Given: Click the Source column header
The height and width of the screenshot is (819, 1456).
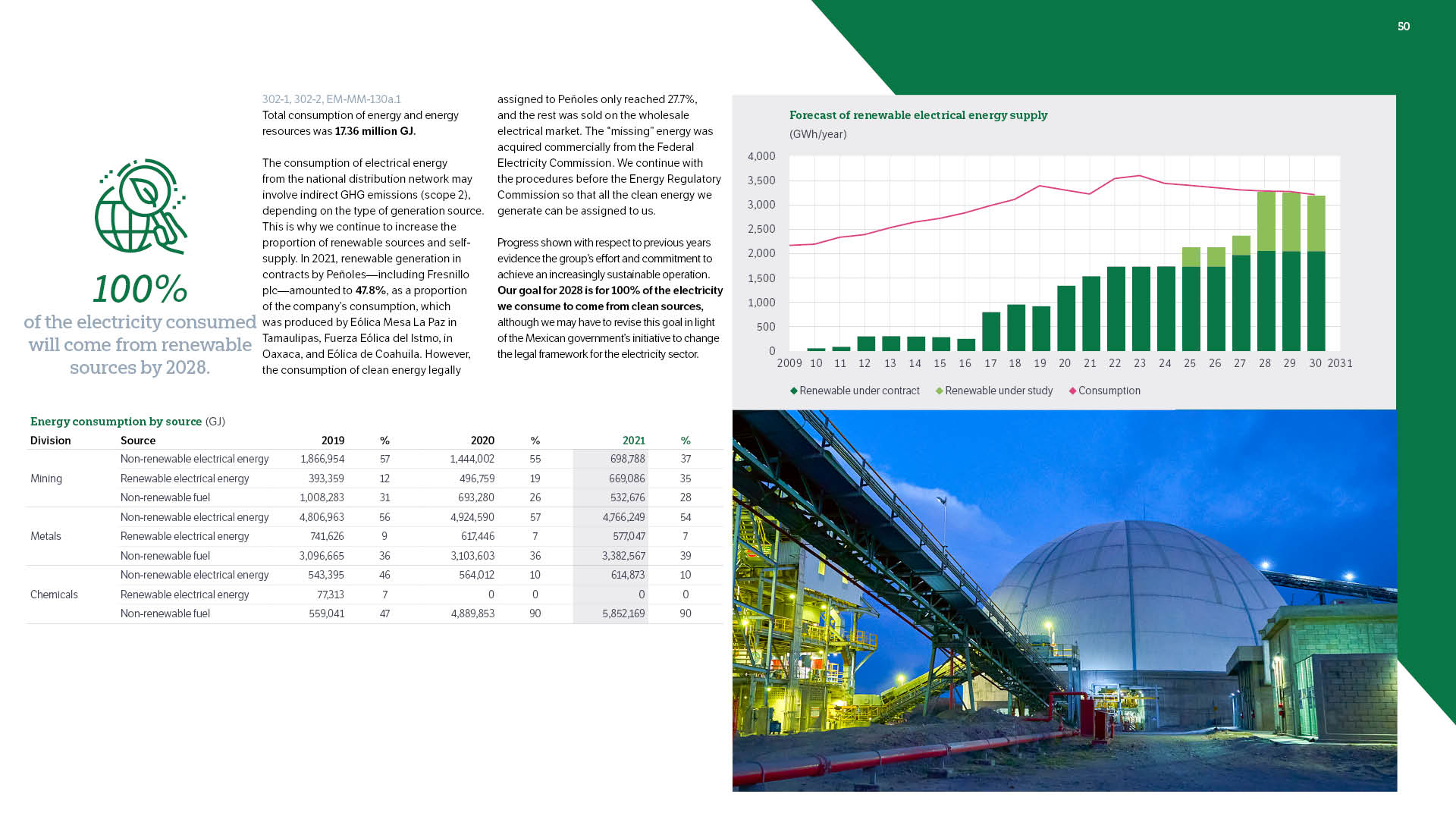Looking at the screenshot, I should 138,441.
